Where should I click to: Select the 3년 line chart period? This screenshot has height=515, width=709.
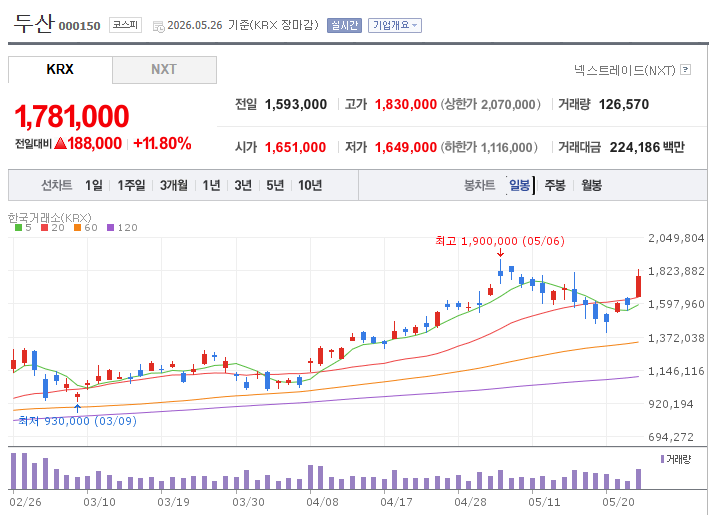[243, 185]
